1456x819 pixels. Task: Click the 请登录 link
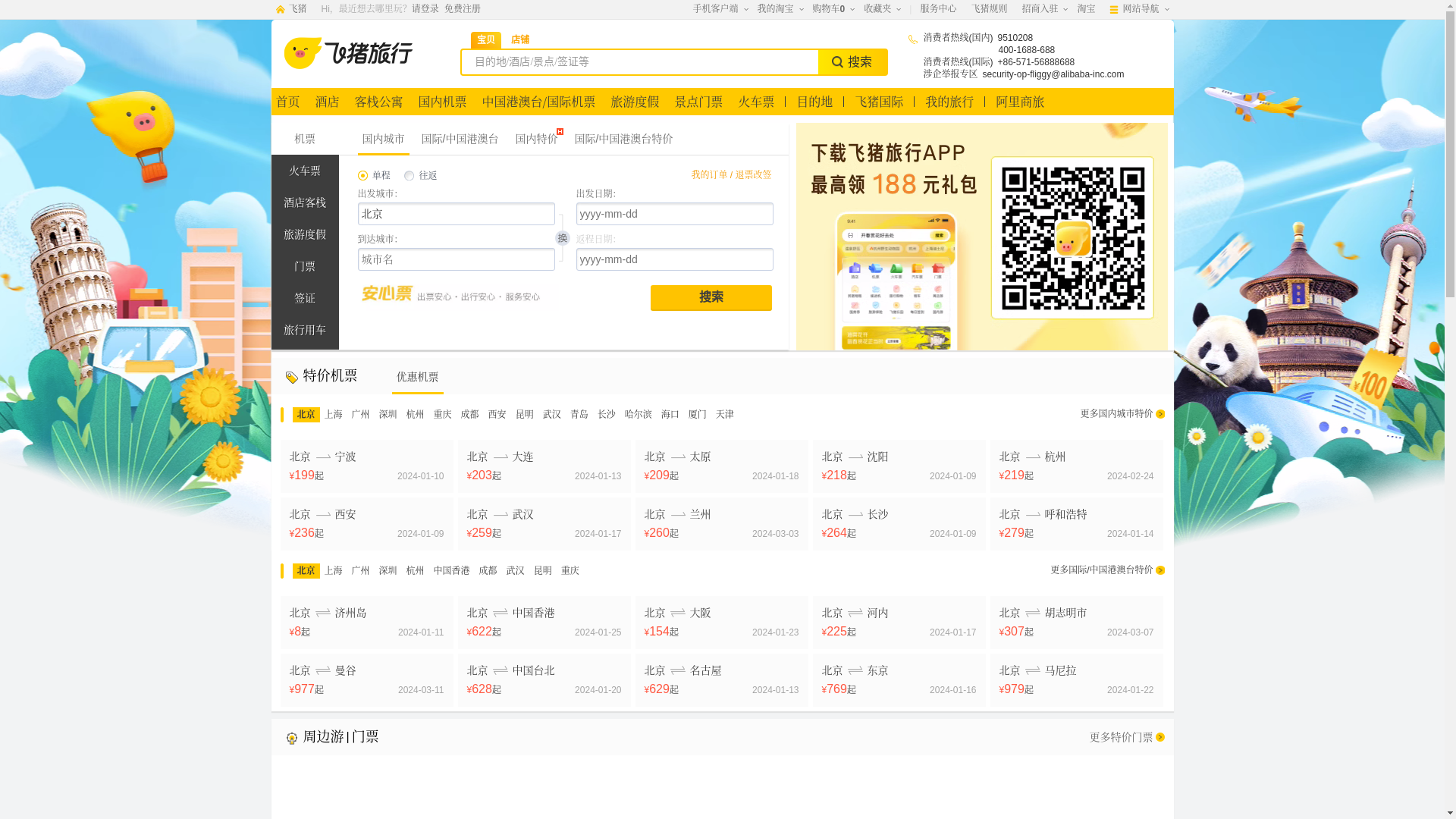425,9
